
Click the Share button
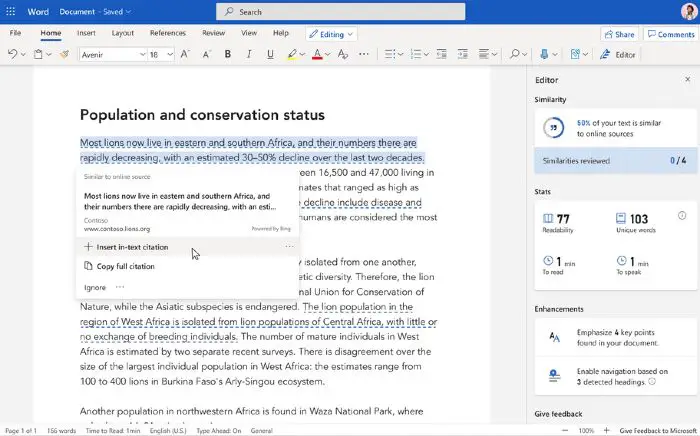619,34
